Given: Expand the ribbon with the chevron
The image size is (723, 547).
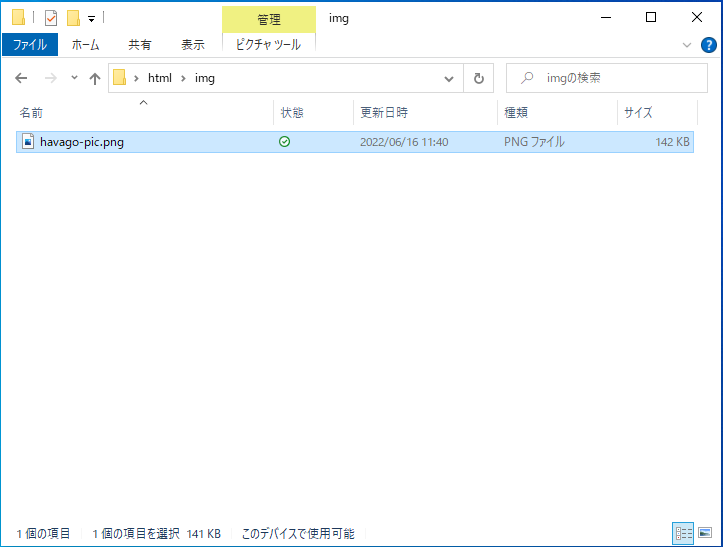Looking at the screenshot, I should click(x=687, y=45).
